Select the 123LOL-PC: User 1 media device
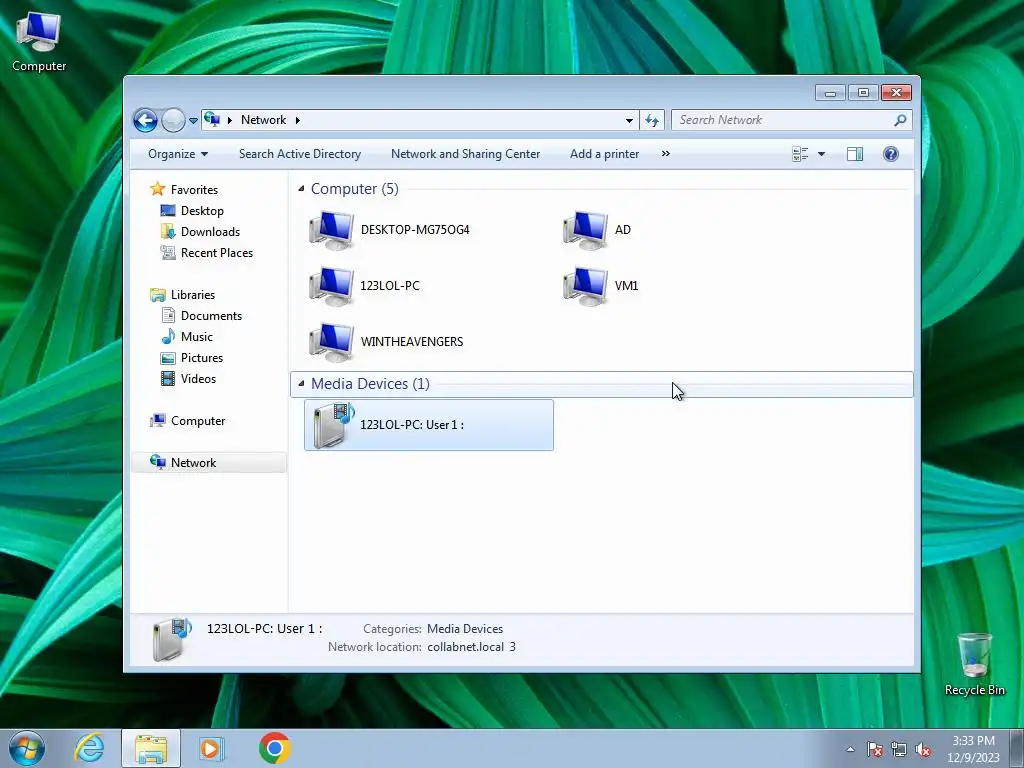This screenshot has width=1024, height=768. 428,425
